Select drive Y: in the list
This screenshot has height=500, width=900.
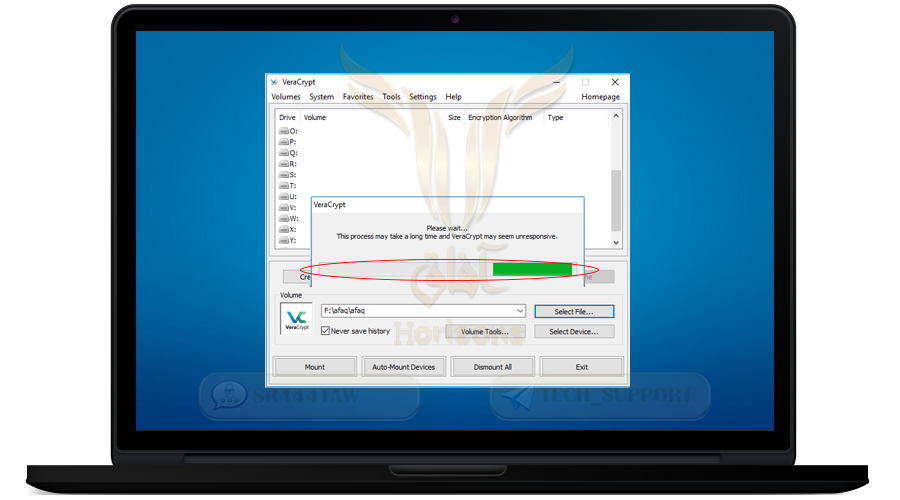point(288,240)
